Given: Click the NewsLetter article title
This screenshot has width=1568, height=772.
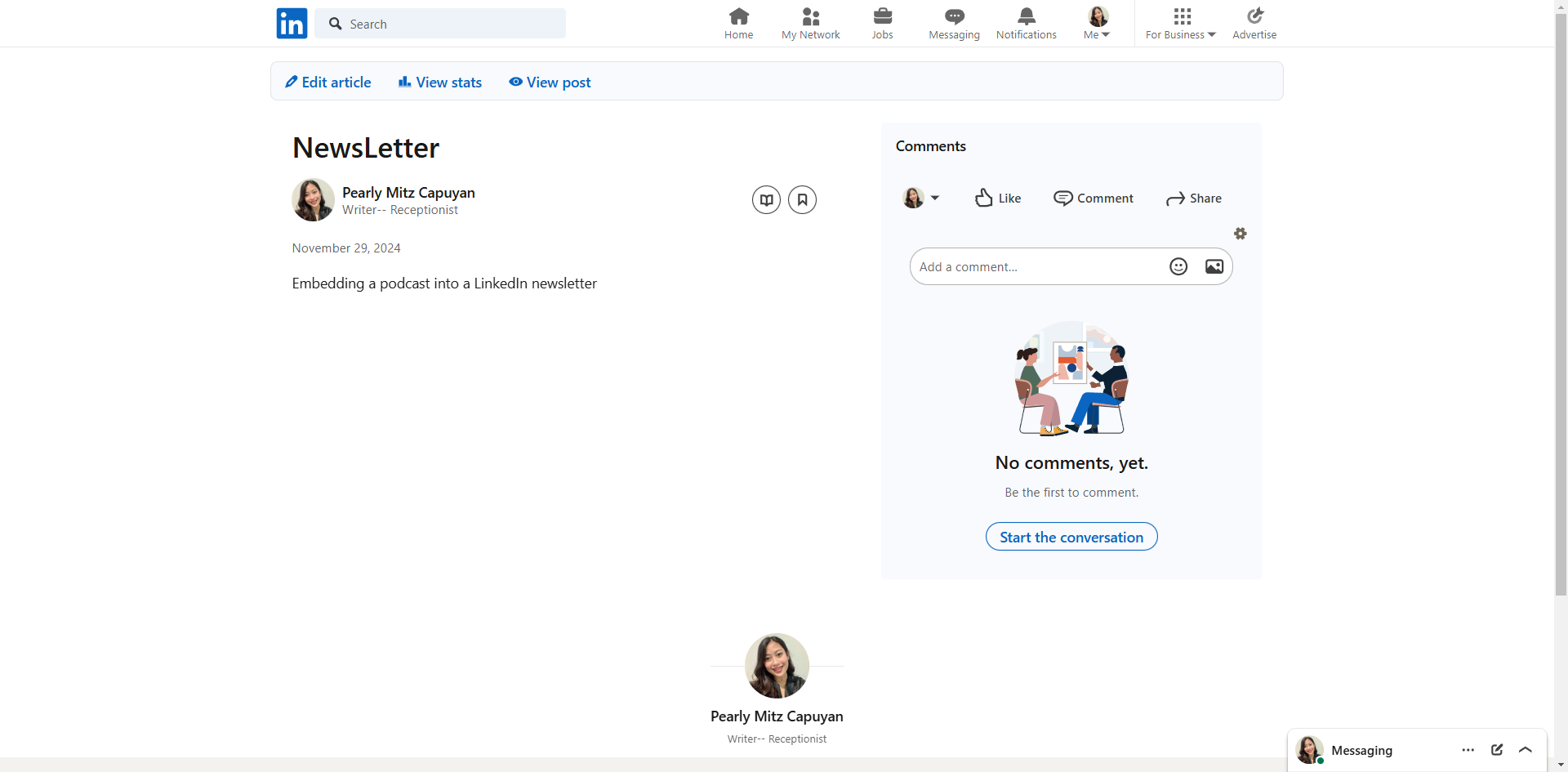Looking at the screenshot, I should [366, 148].
